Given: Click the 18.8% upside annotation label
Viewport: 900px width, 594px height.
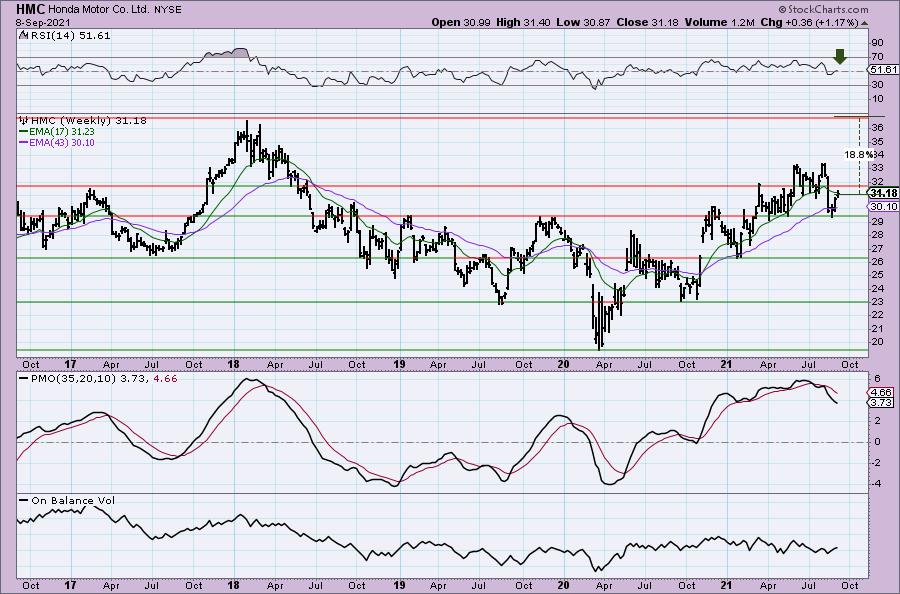Looking at the screenshot, I should pos(858,154).
